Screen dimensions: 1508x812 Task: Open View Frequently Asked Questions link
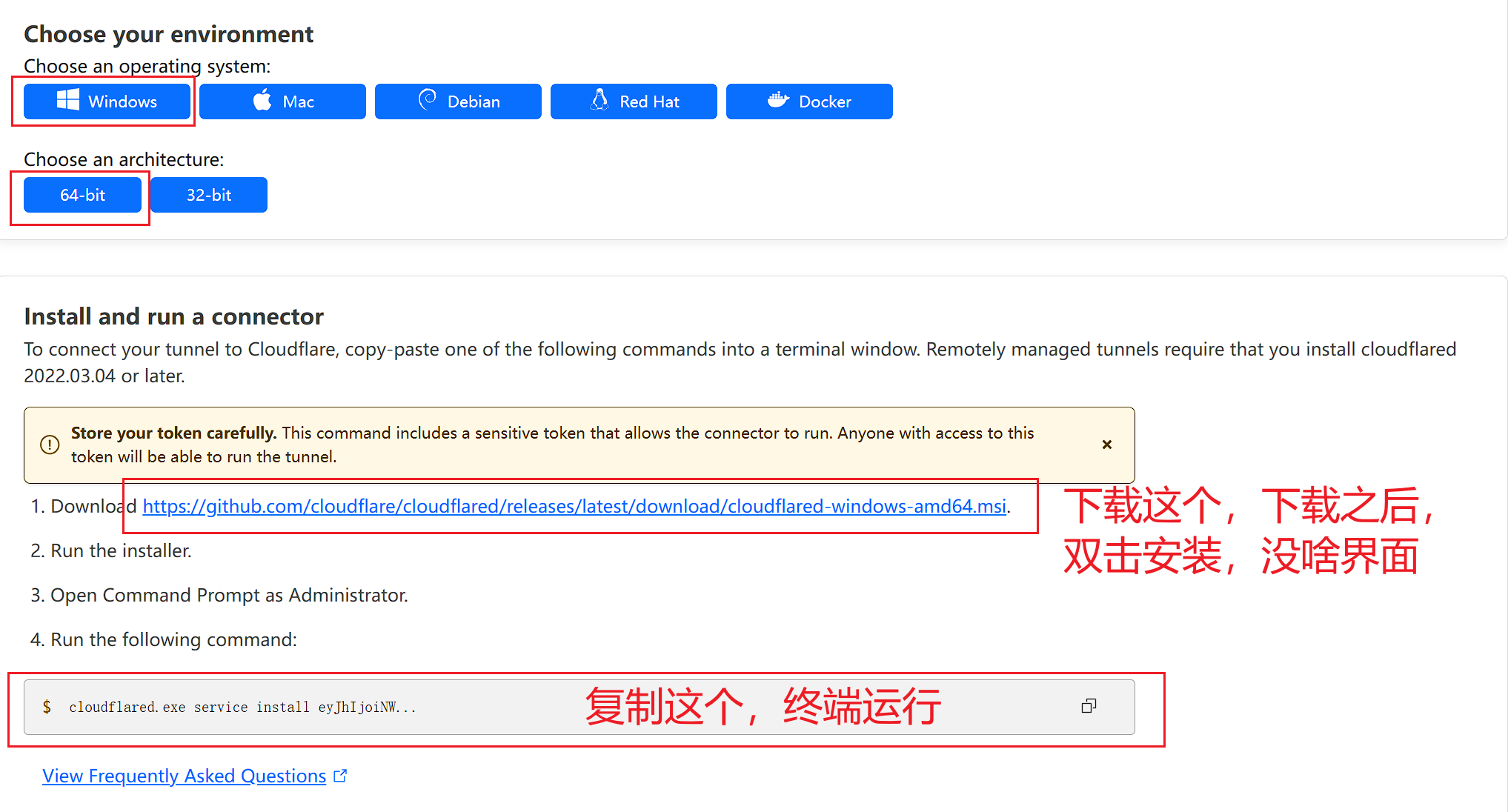click(x=184, y=776)
